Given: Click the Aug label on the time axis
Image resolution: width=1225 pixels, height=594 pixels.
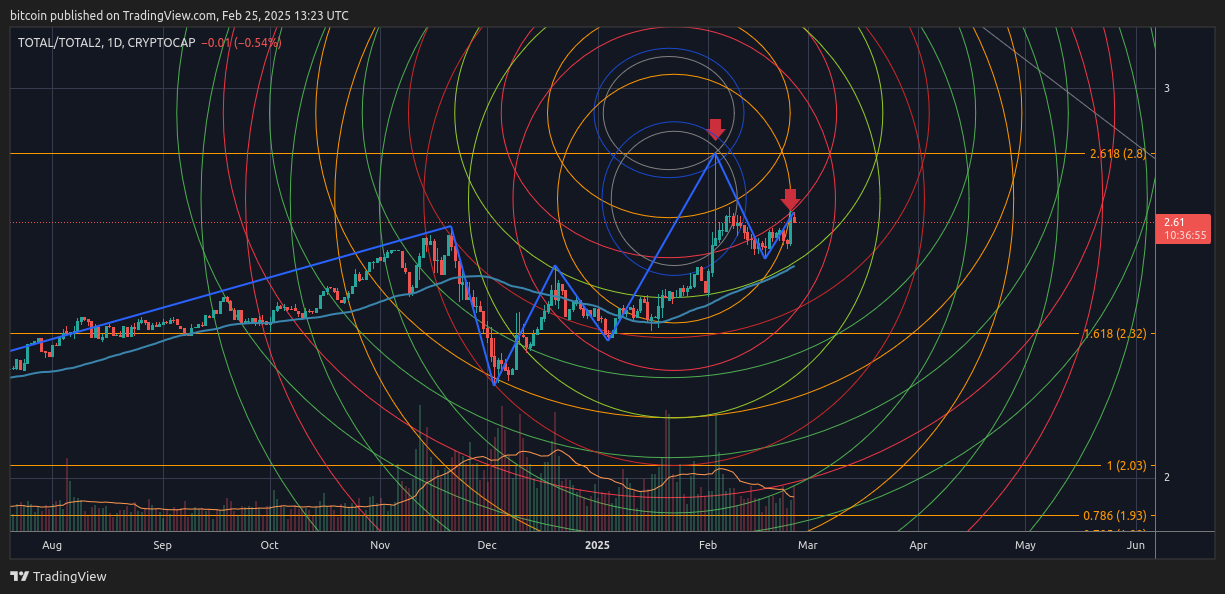Looking at the screenshot, I should 52,546.
